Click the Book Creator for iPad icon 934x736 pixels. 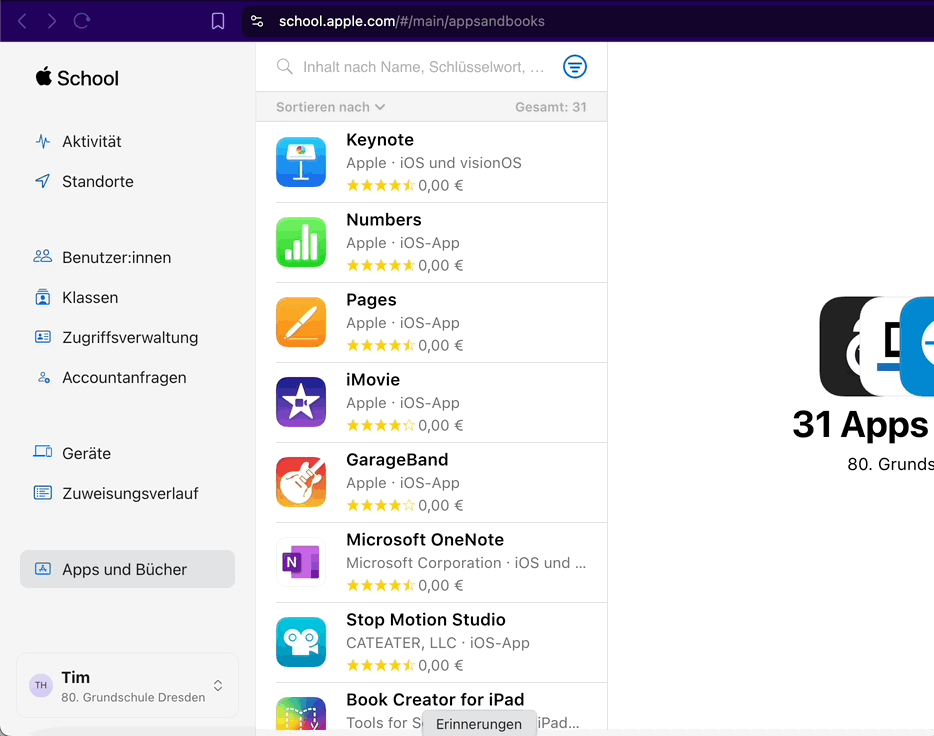tap(301, 713)
